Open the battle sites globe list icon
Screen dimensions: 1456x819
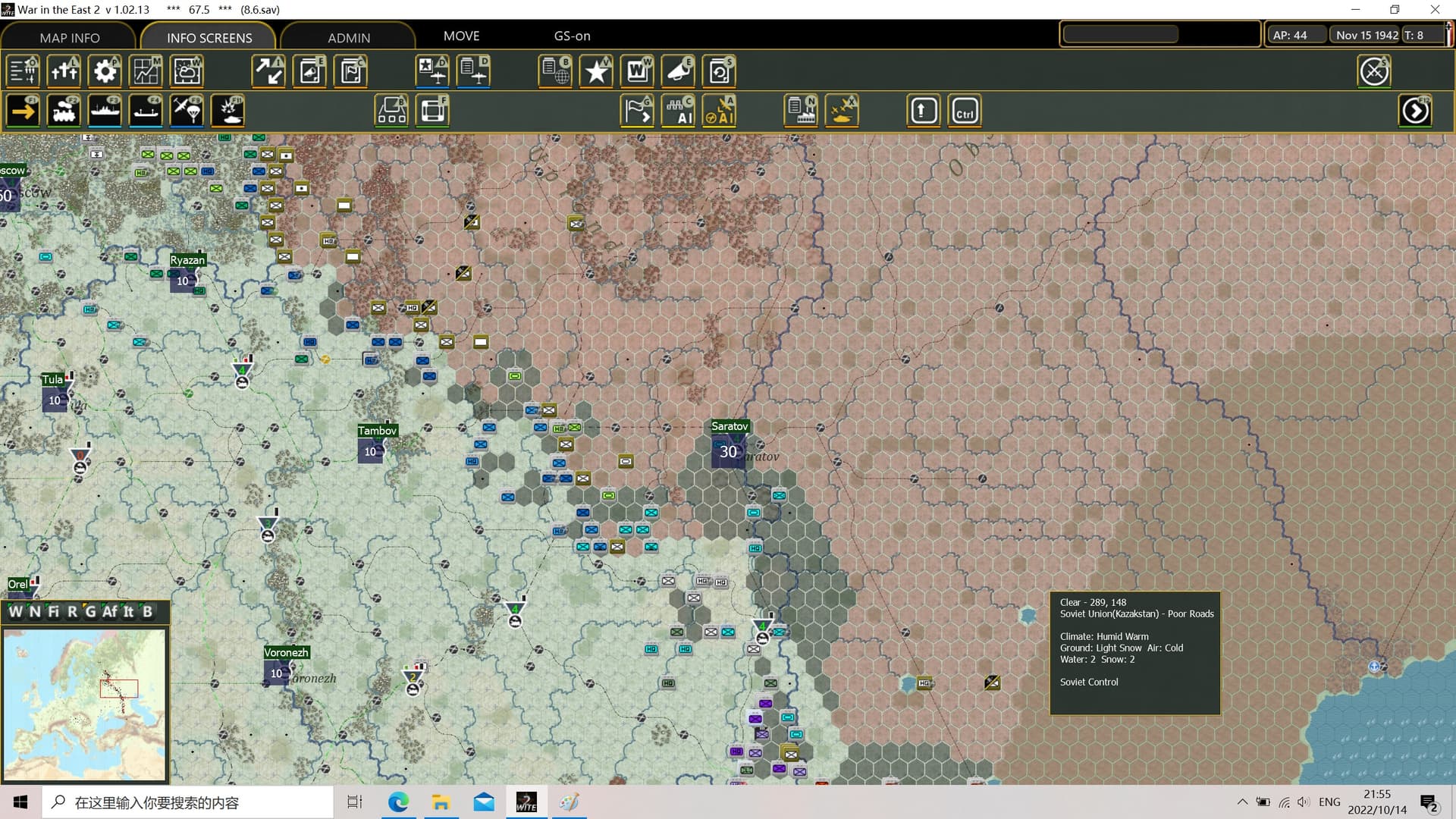(556, 71)
